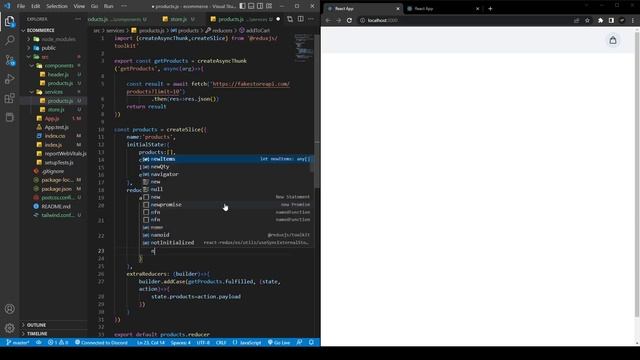The image size is (640, 360).
Task: Open the Extensions view
Action: 10,98
